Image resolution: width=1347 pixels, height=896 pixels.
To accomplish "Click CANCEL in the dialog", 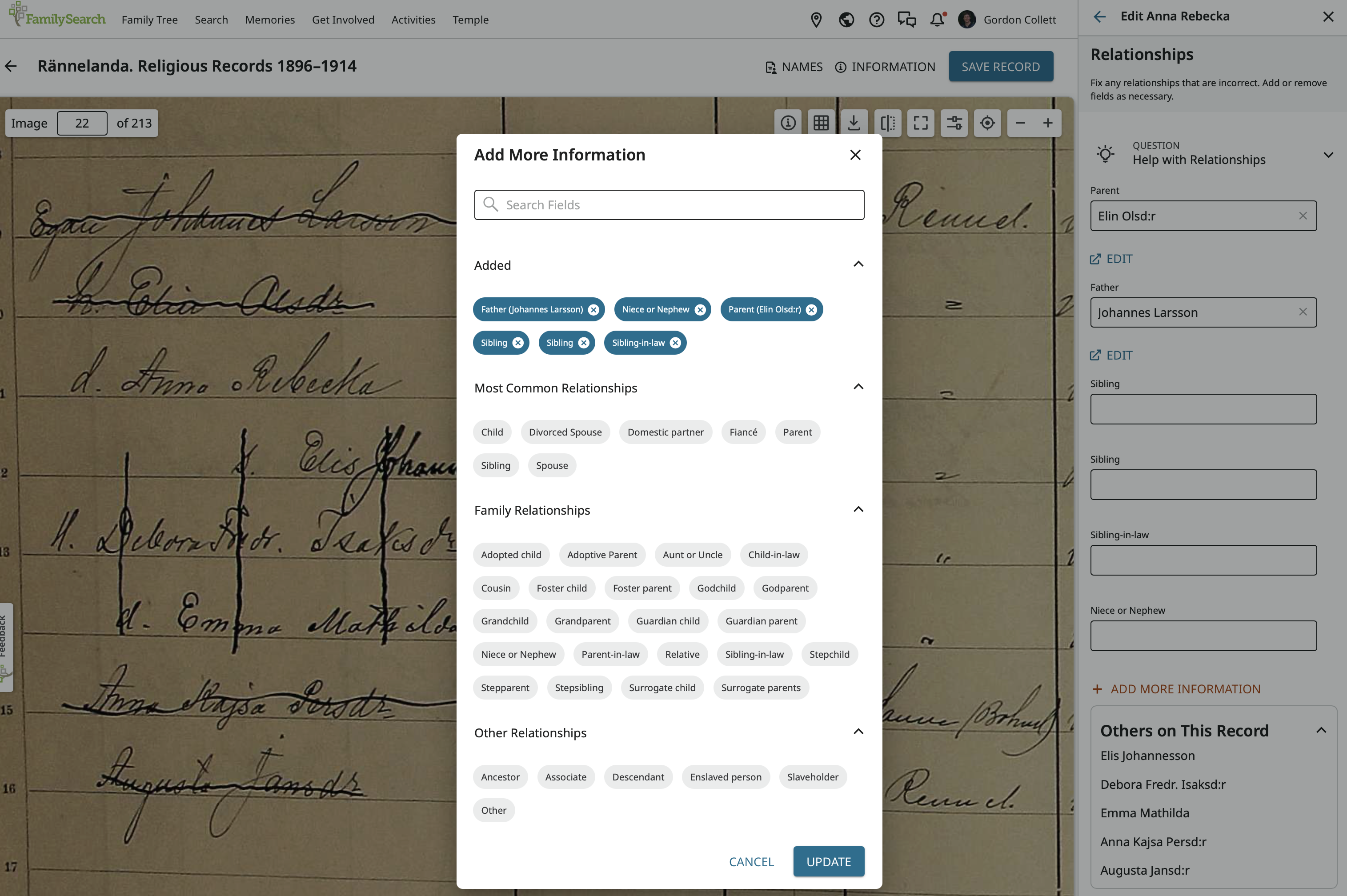I will click(751, 861).
